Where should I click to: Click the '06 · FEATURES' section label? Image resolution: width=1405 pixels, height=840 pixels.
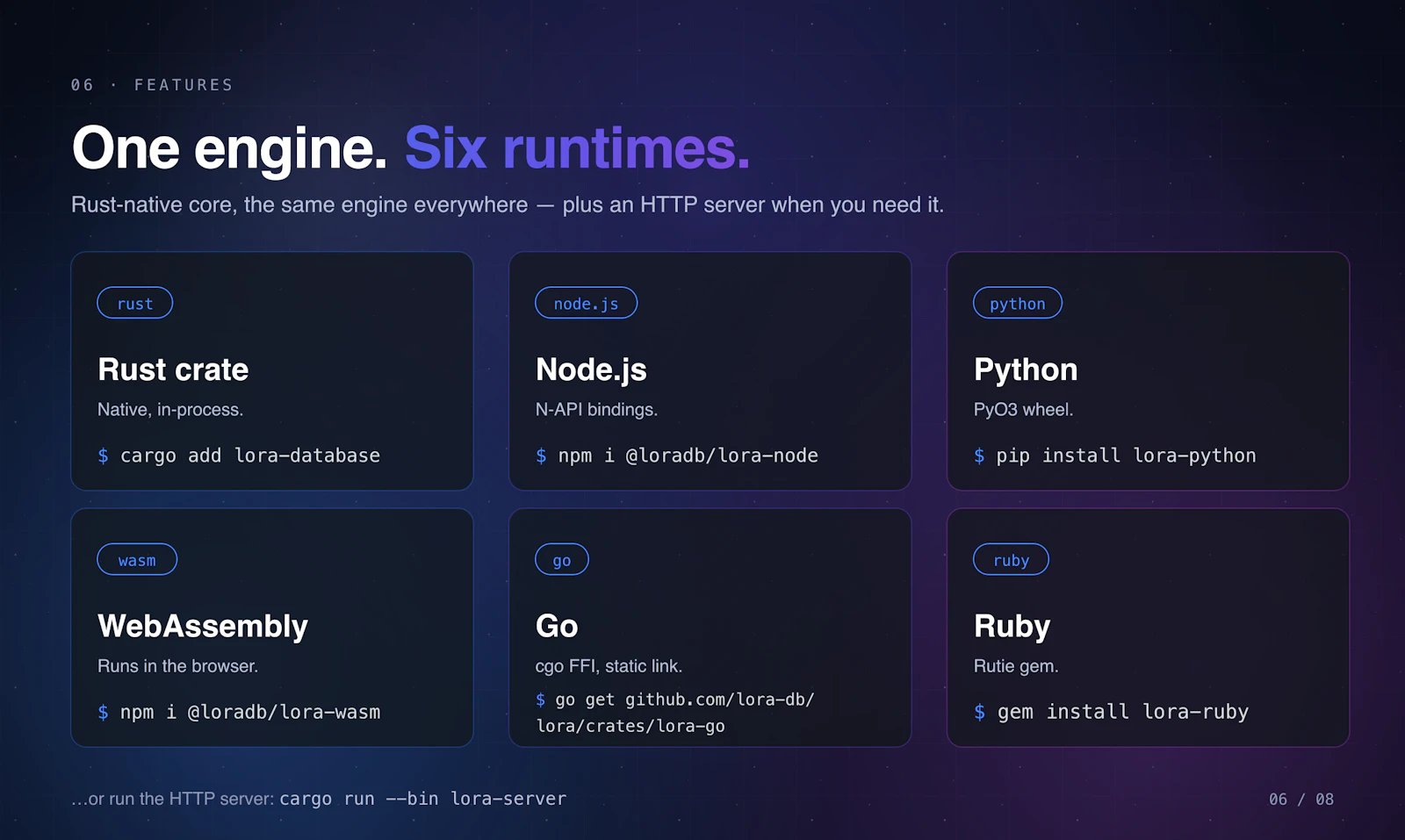(x=152, y=85)
